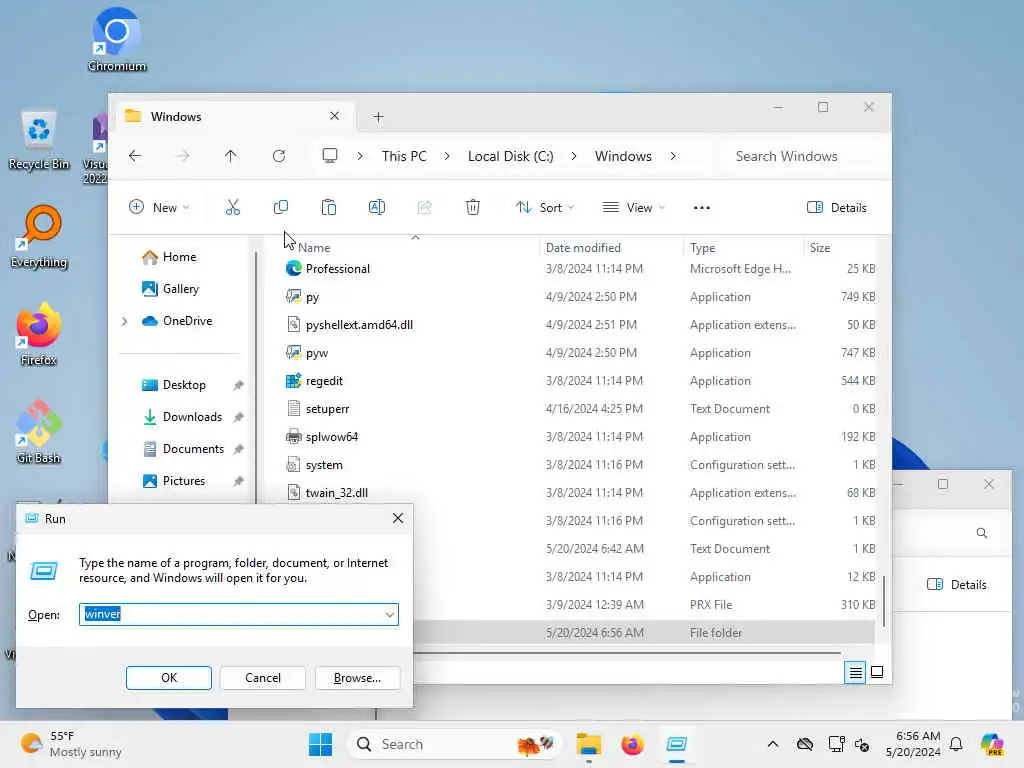Image resolution: width=1024 pixels, height=768 pixels.
Task: Open the See more ellipsis menu
Action: click(x=701, y=208)
